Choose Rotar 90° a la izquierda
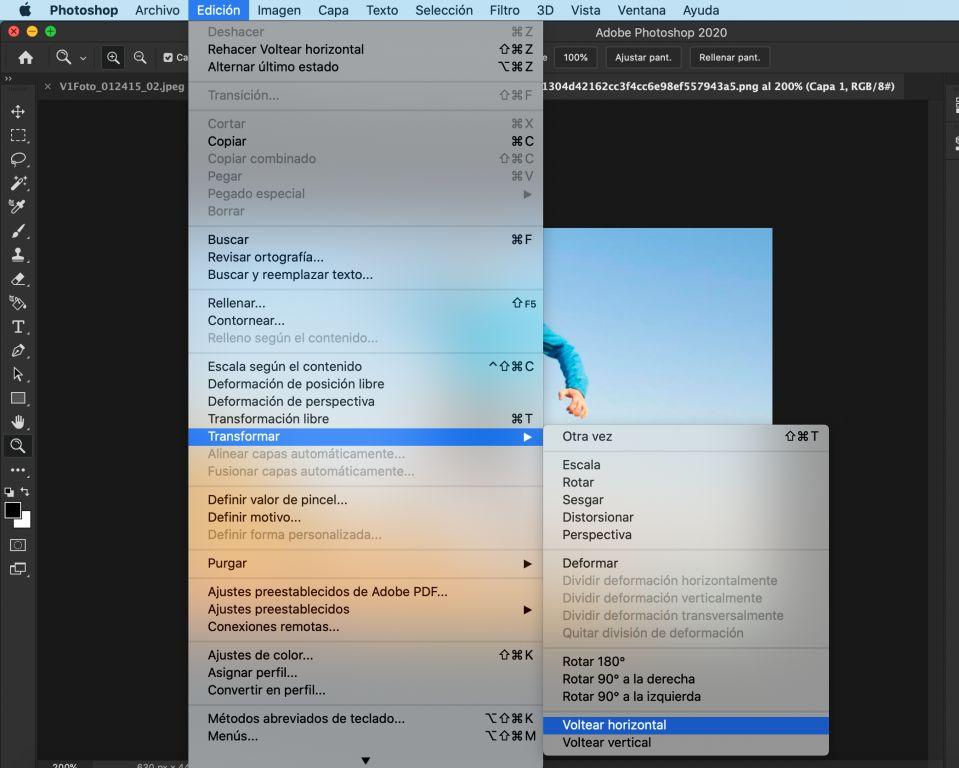This screenshot has height=768, width=959. 686,696
